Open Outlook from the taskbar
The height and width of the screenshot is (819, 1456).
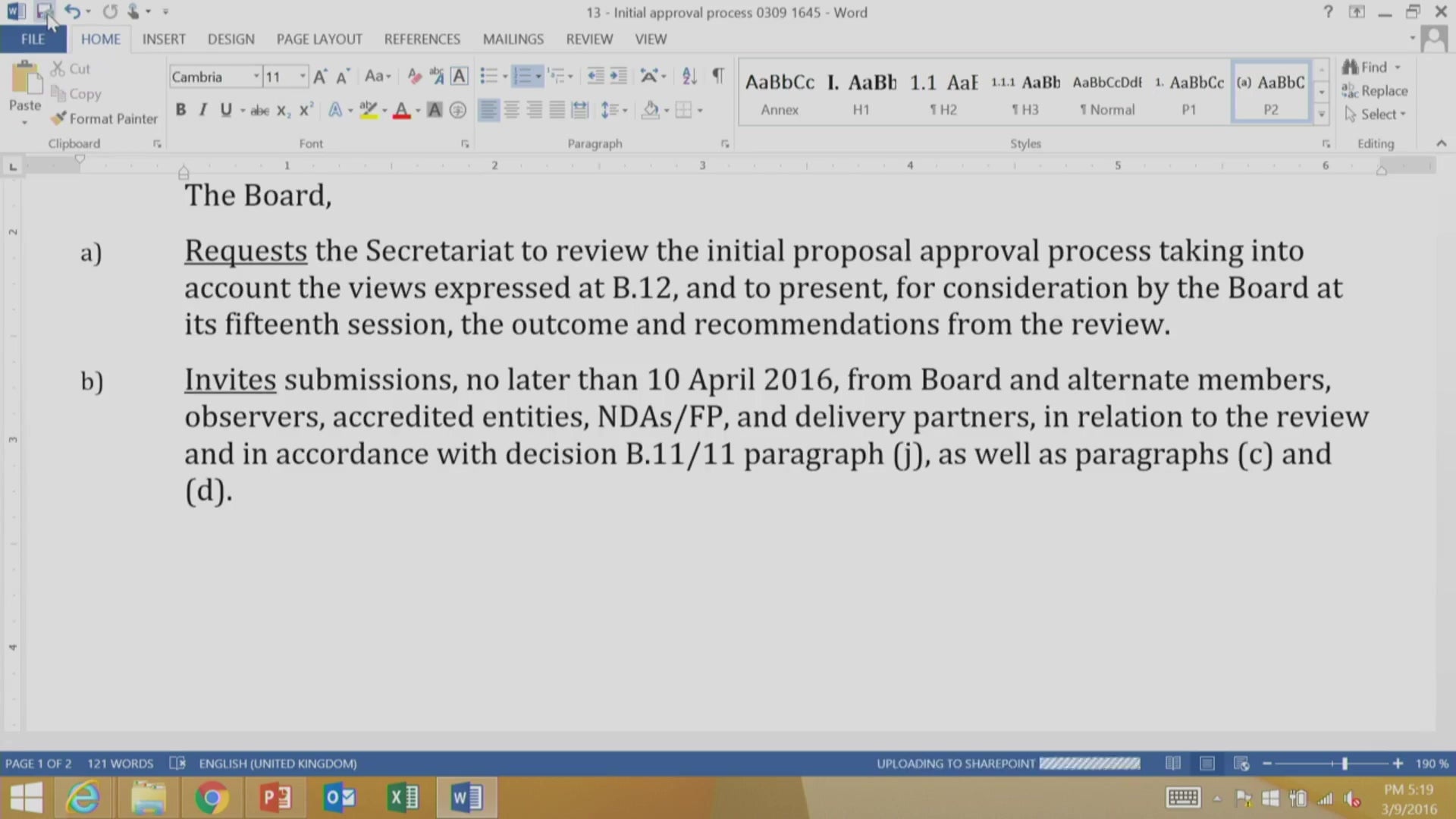[339, 798]
